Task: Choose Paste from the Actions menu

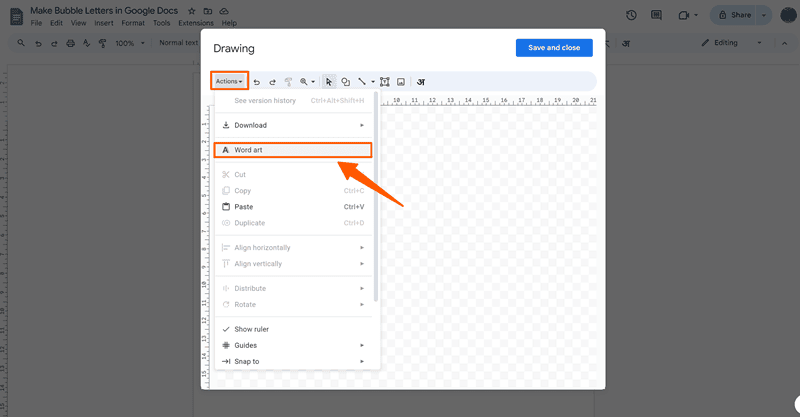Action: click(x=243, y=207)
